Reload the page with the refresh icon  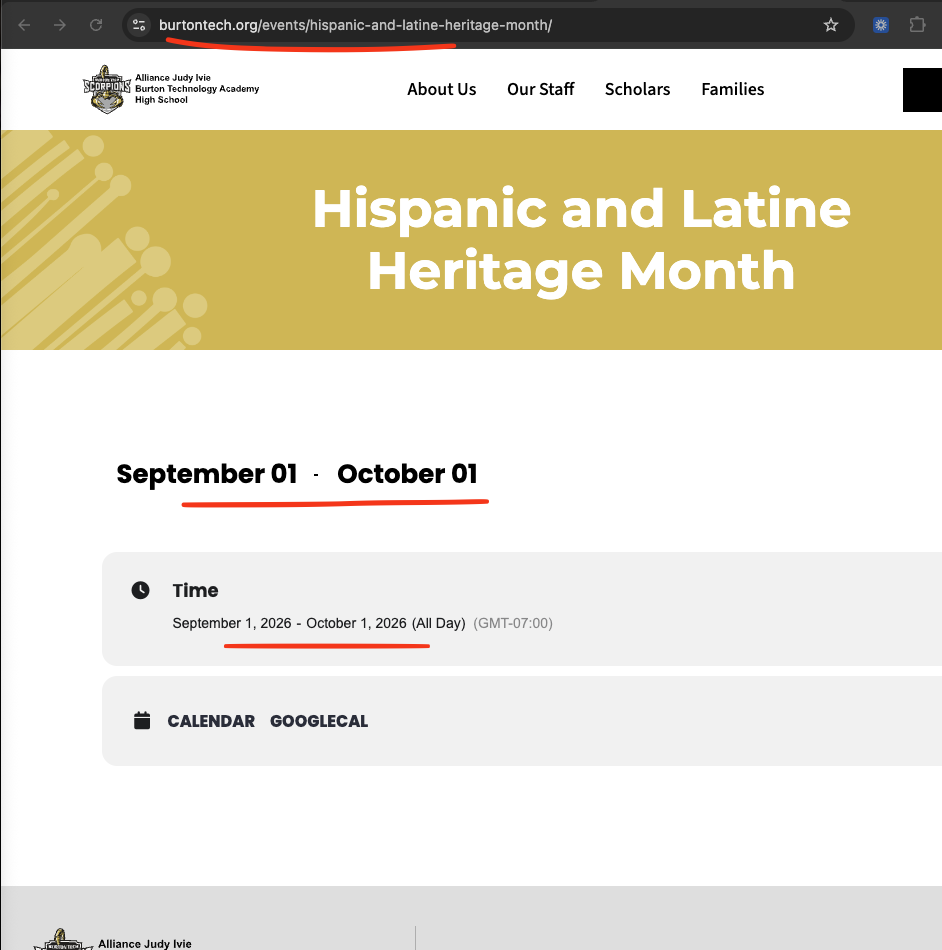click(96, 25)
